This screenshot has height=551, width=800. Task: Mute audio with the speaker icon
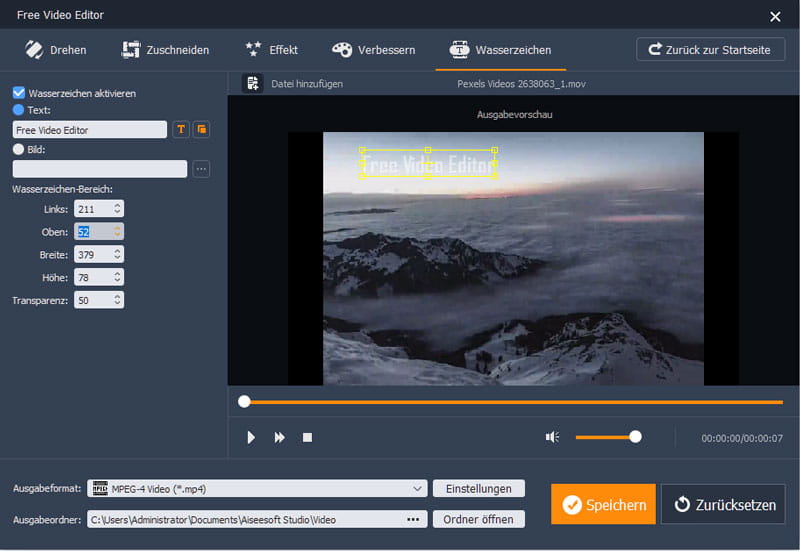552,437
